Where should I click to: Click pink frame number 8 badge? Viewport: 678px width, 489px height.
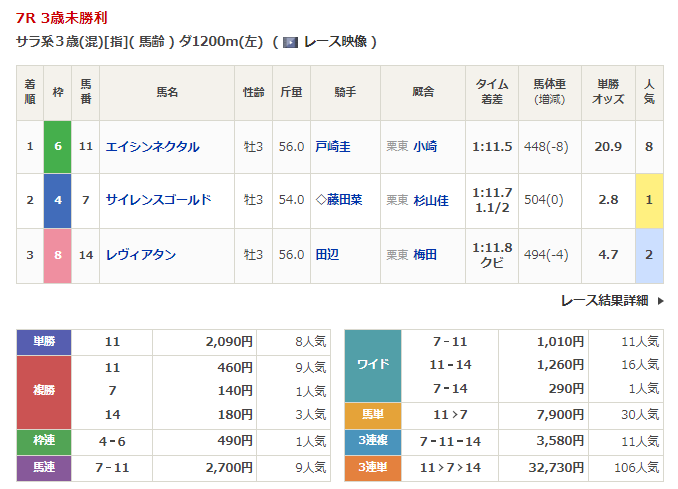58,255
